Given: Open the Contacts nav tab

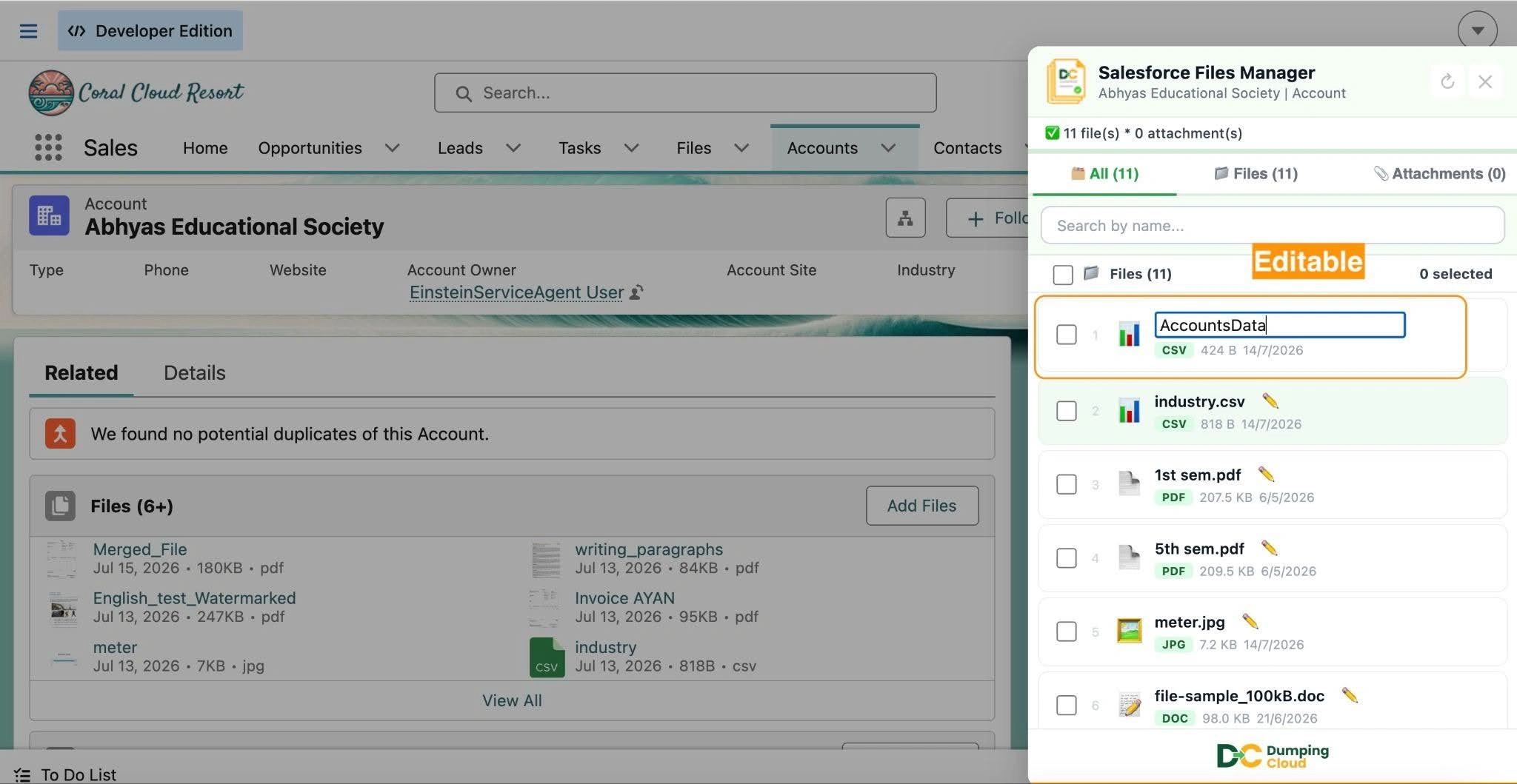Looking at the screenshot, I should point(967,148).
